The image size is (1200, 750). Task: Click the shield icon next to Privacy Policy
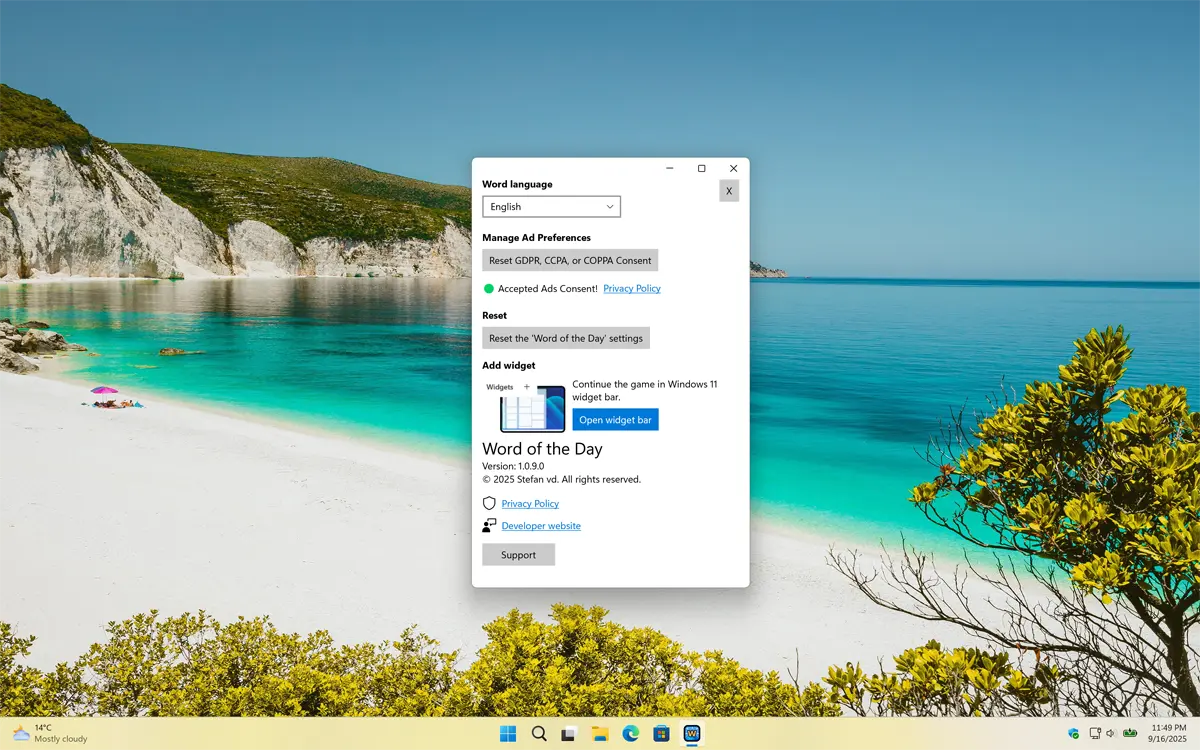pos(489,504)
